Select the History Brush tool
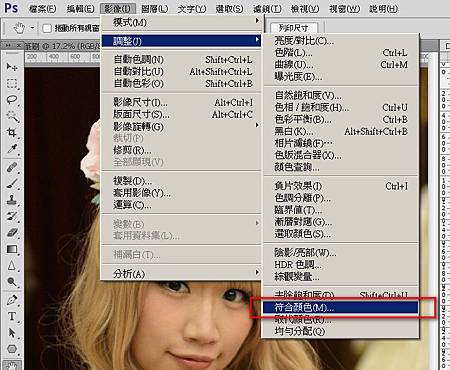The width and height of the screenshot is (450, 370). coord(12,216)
